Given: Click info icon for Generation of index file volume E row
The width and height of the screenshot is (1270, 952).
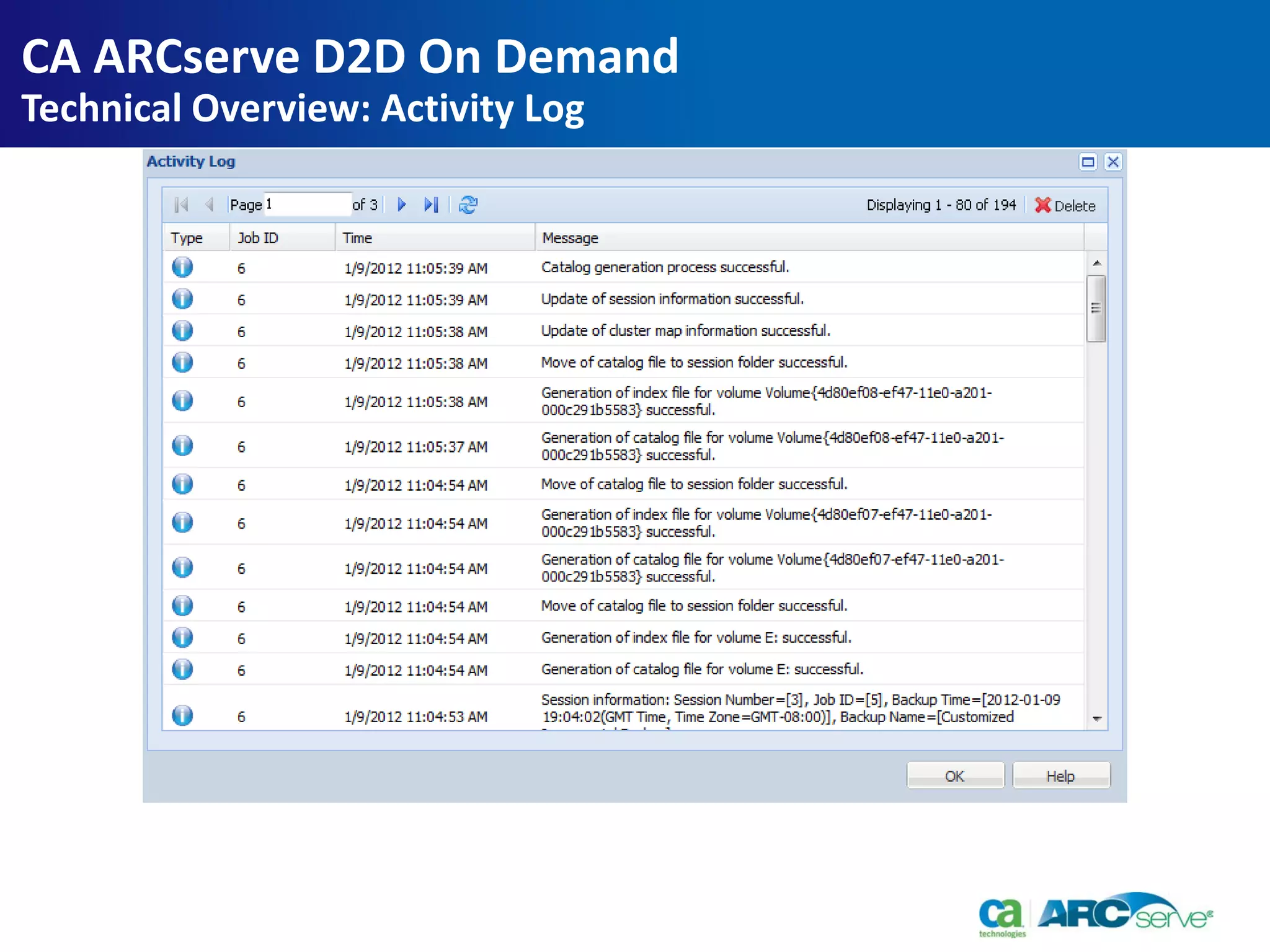Looking at the screenshot, I should click(182, 637).
